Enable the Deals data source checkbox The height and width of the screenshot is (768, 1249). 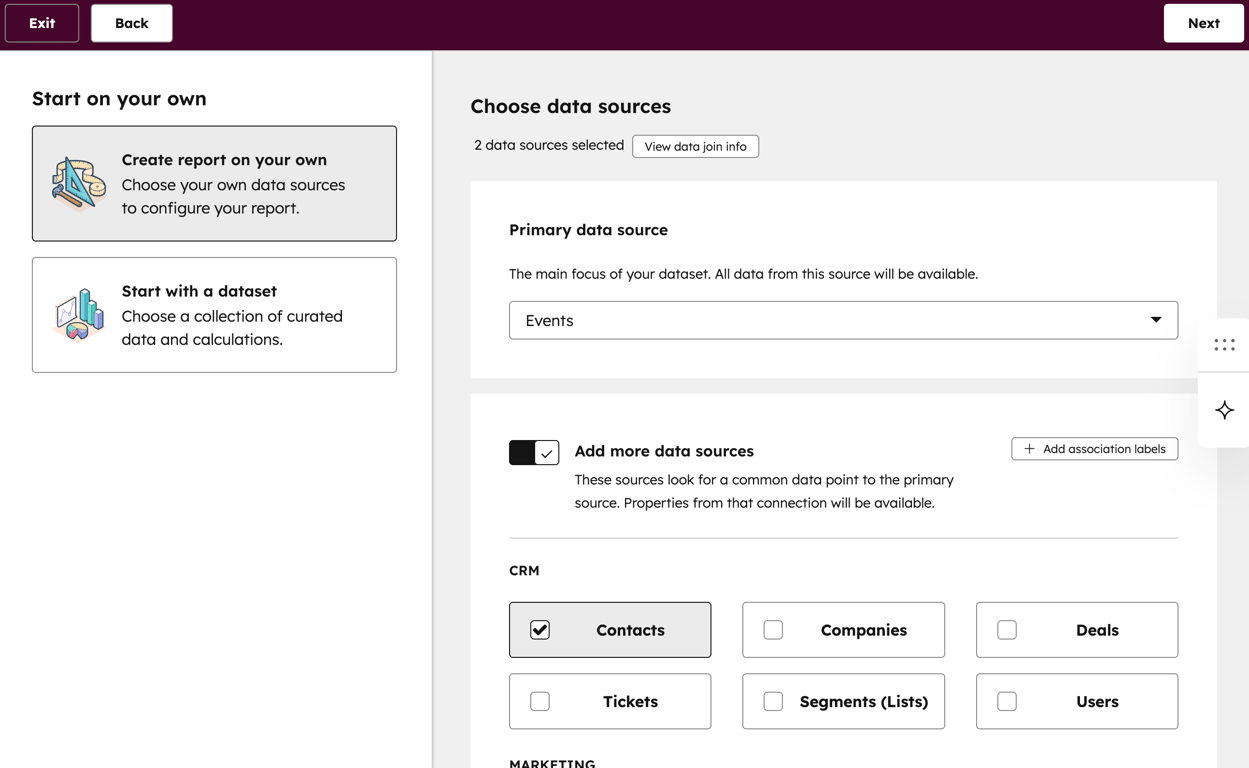[x=1007, y=630]
